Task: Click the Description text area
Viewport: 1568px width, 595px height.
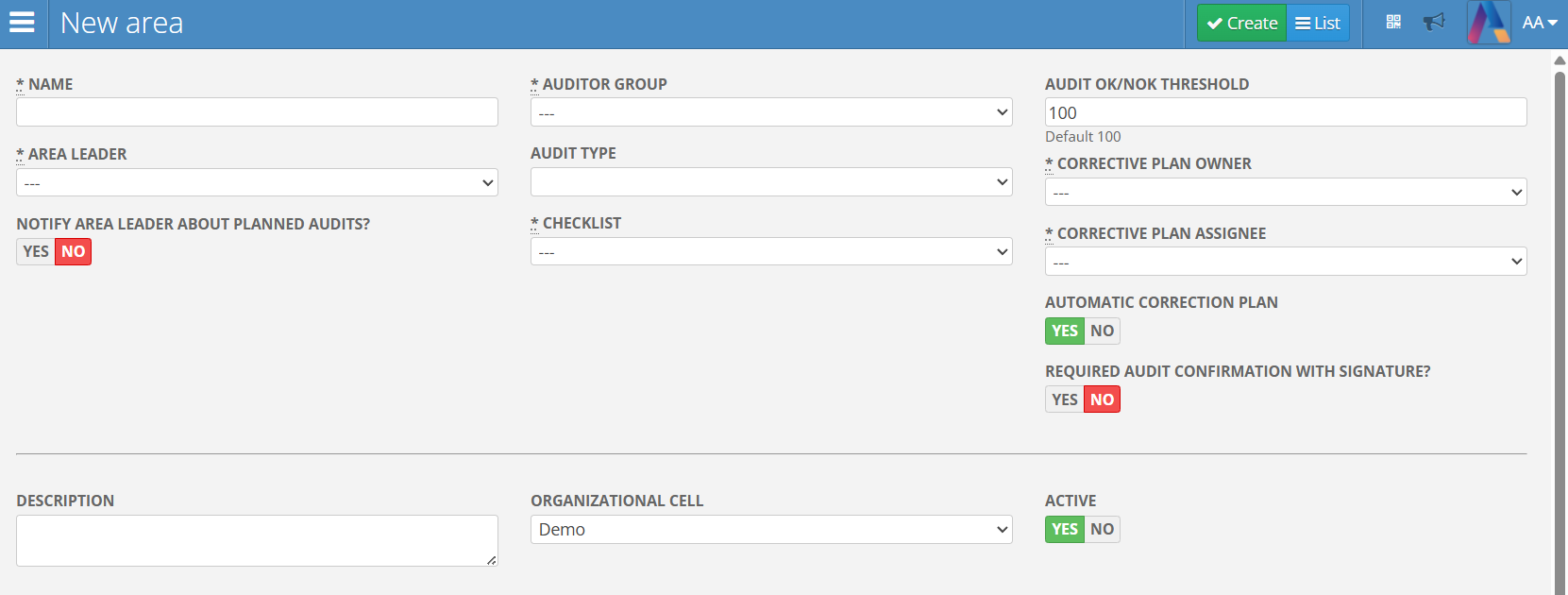Action: (x=257, y=540)
